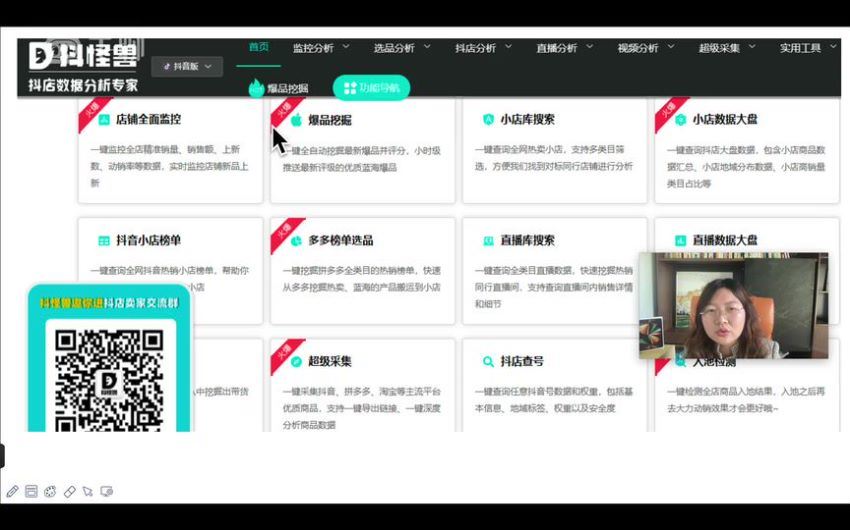Expand the 监控分析 menu
The image size is (850, 530).
[x=321, y=48]
